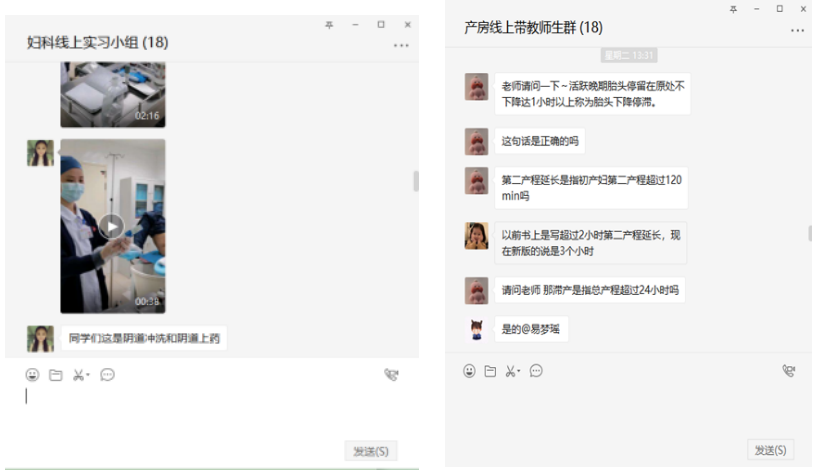
Task: Open chat history icon in 产房线上带教师生群
Action: [x=536, y=371]
